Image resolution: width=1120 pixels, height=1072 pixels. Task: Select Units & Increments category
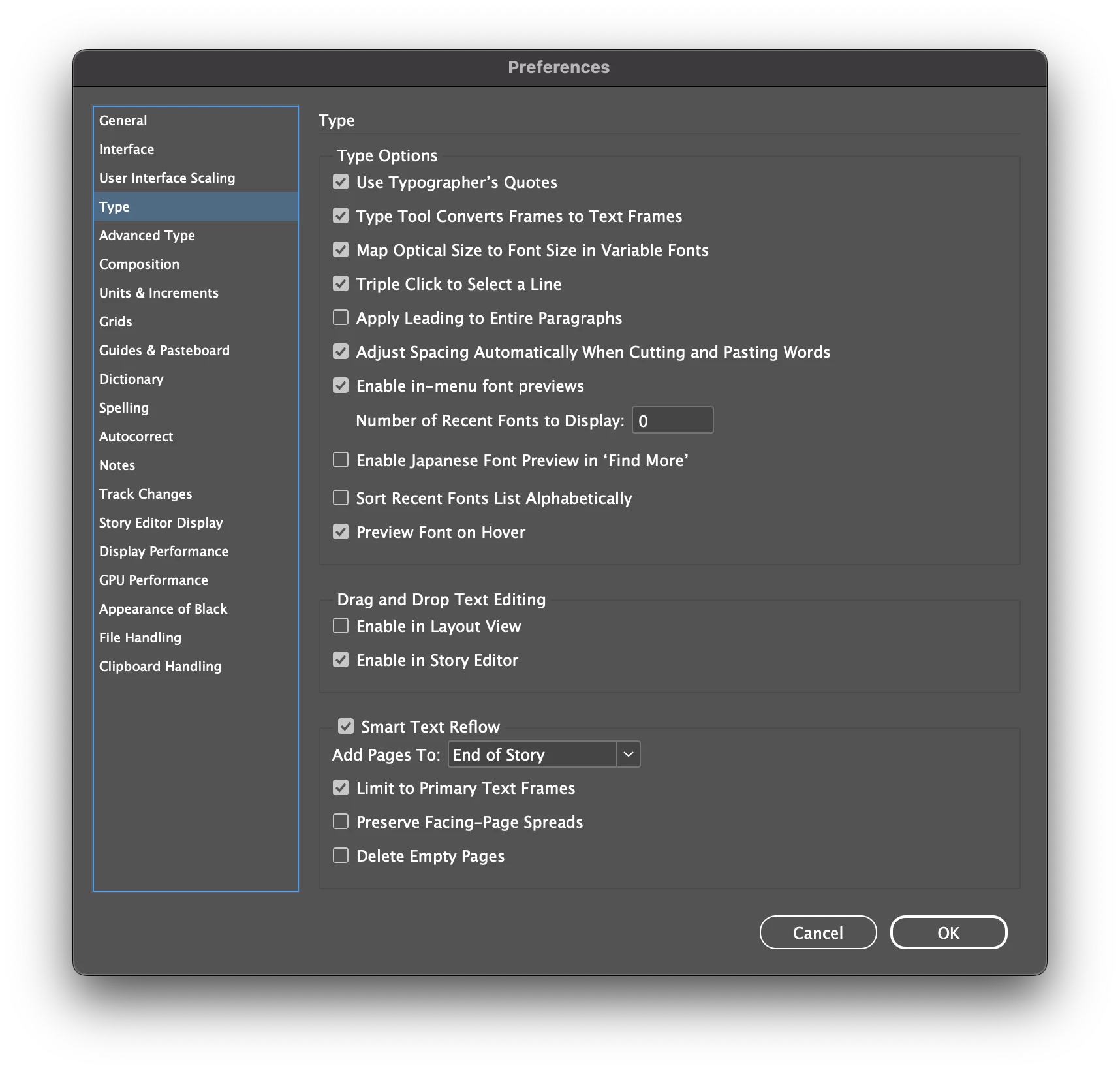[x=196, y=293]
